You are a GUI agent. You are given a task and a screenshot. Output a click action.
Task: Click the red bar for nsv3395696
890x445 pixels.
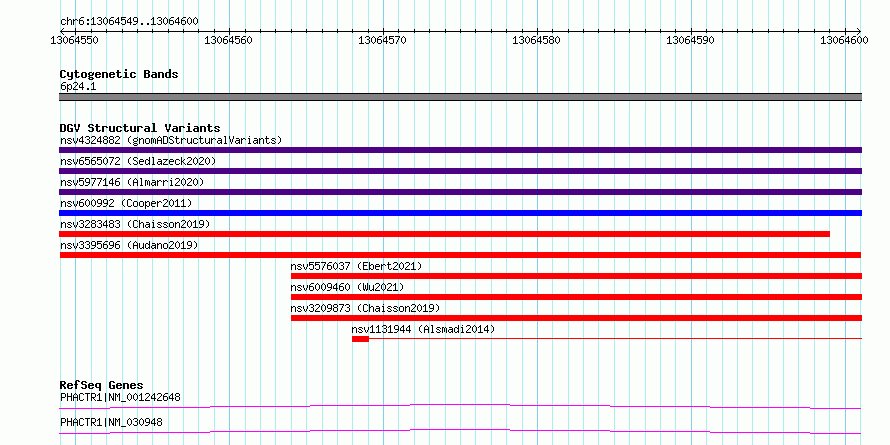point(460,255)
